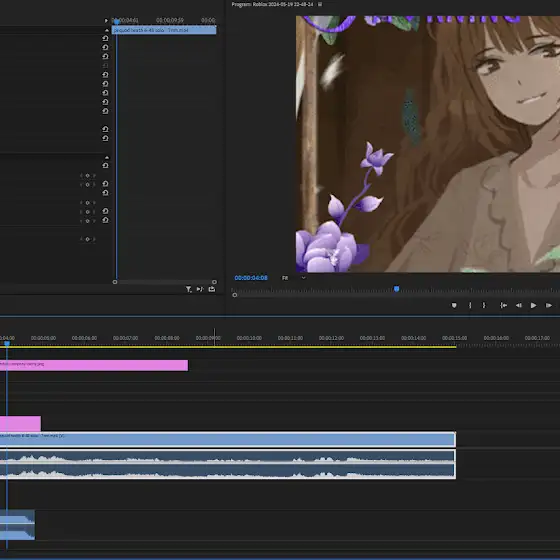Click the loop audio playback icon in Effect Controls

(x=212, y=289)
